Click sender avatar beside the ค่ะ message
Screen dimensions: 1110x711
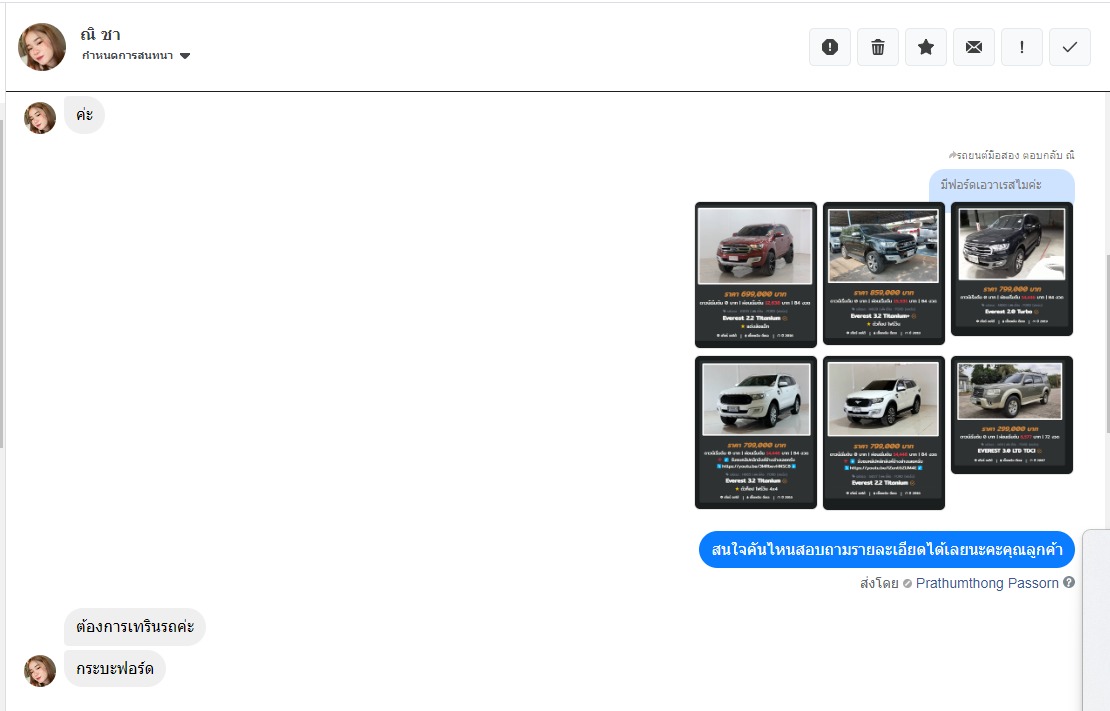tap(40, 118)
